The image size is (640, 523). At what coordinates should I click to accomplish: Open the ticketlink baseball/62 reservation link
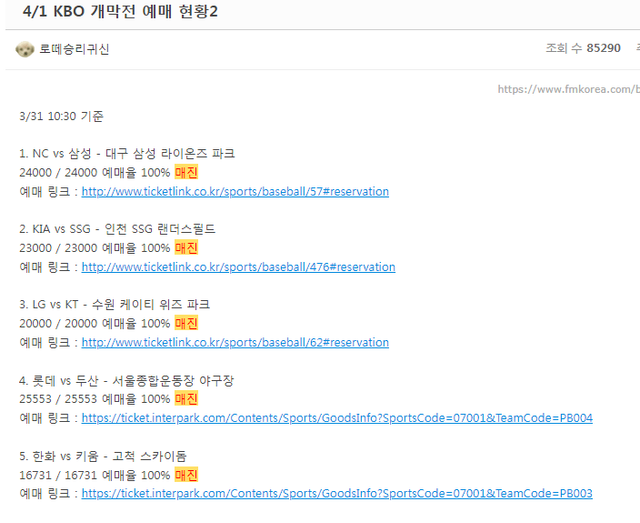click(235, 343)
